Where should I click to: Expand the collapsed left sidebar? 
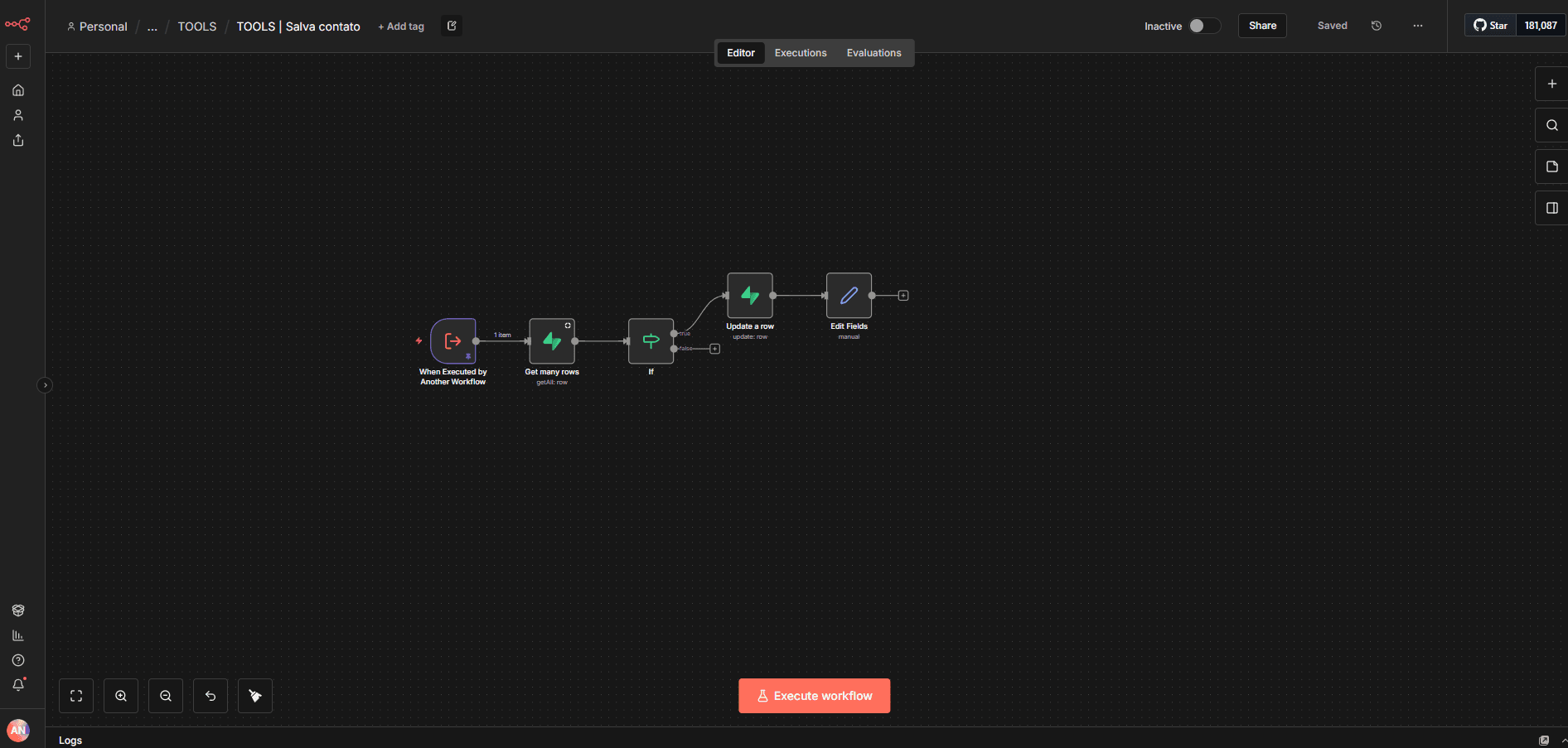(x=46, y=385)
